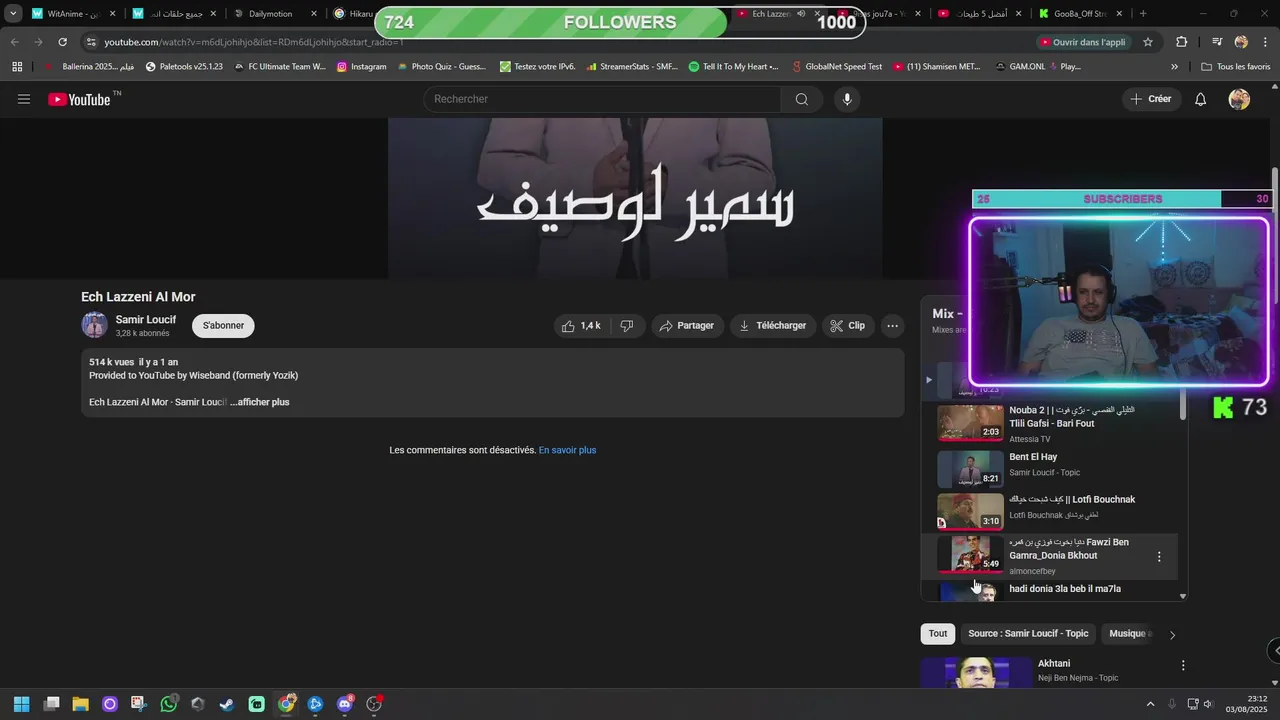Click Ouvrir dans l'appli button
This screenshot has width=1280, height=720.
coord(1083,42)
